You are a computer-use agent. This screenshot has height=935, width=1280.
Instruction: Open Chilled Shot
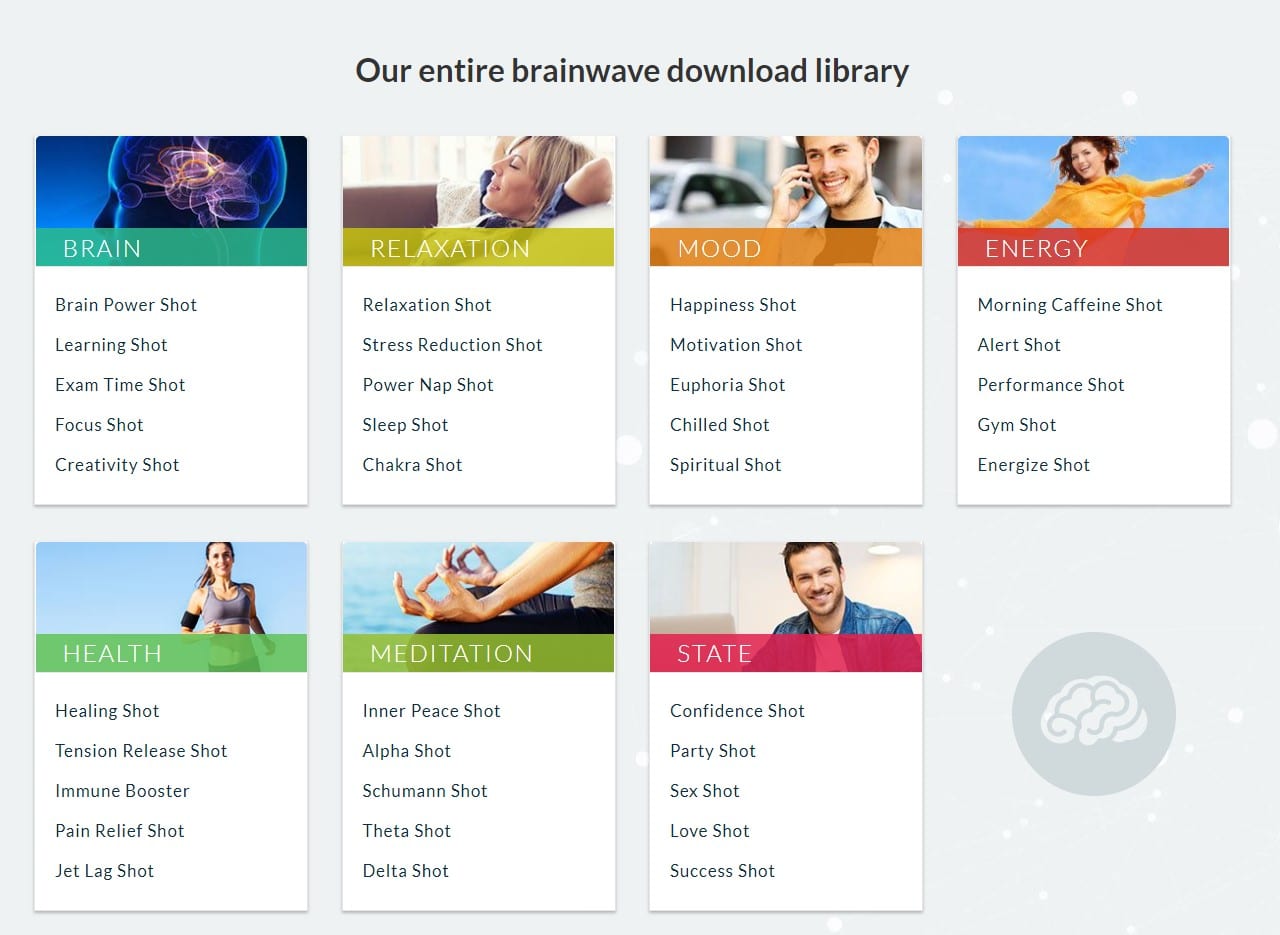pos(719,425)
